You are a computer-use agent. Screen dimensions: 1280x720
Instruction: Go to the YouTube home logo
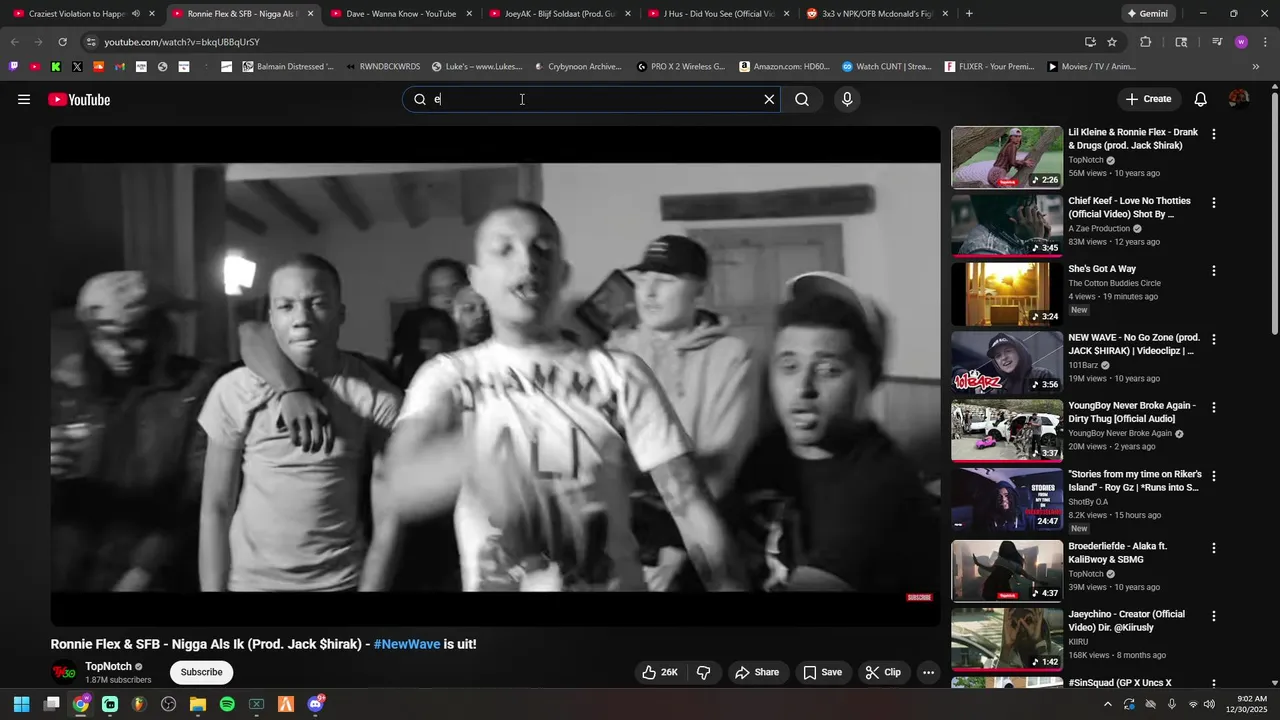pyautogui.click(x=79, y=99)
